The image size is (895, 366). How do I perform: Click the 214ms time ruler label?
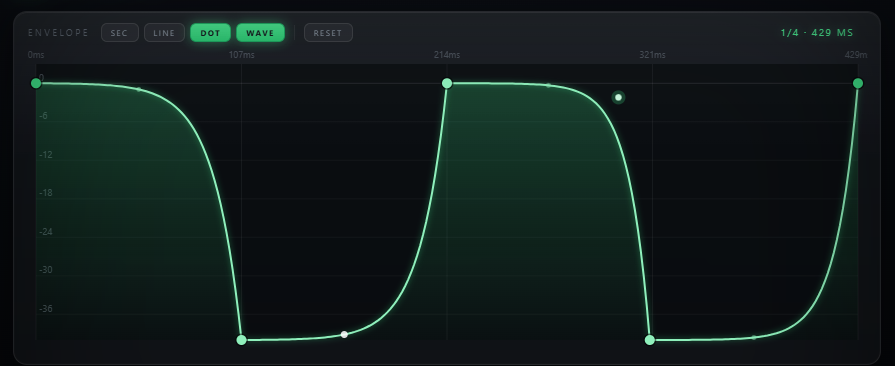point(447,55)
